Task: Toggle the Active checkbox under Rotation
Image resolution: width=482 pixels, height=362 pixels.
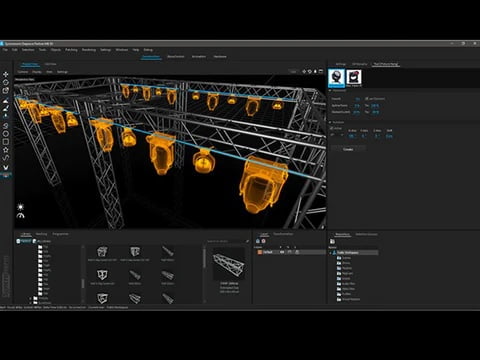Action: pos(332,128)
